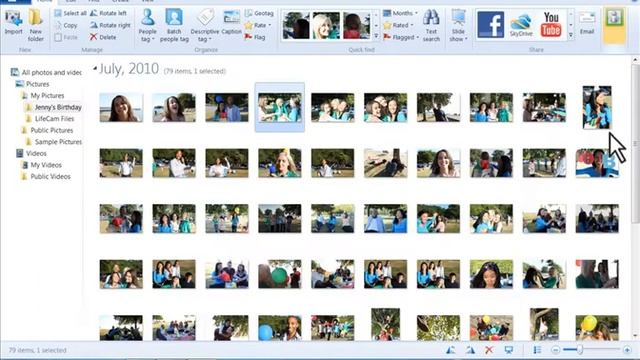640x360 pixels.
Task: Click Rotate right in the ribbon
Action: tap(110, 25)
